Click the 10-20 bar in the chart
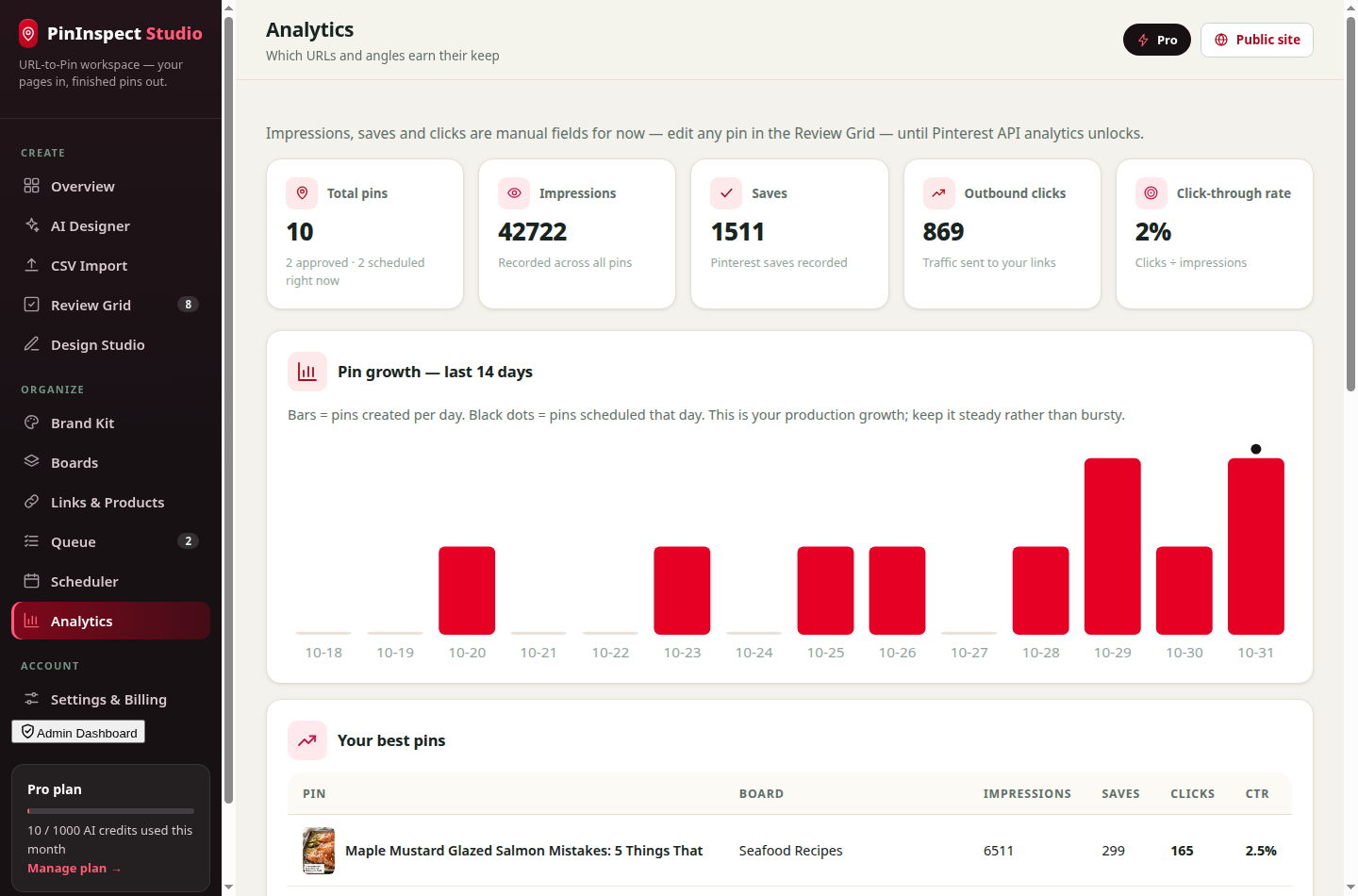 467,590
